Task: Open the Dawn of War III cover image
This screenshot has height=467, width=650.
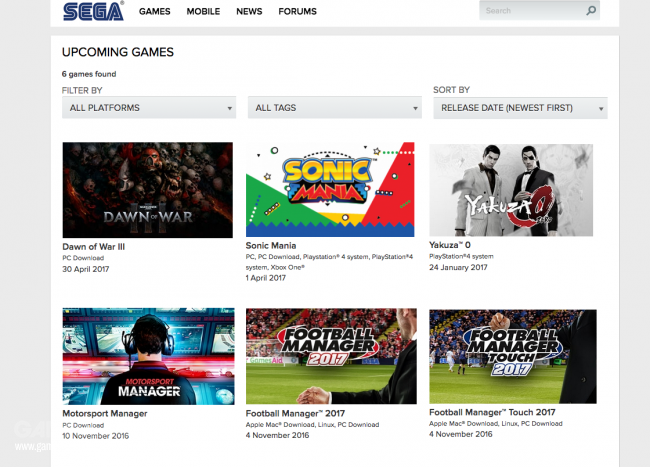Action: pyautogui.click(x=147, y=189)
